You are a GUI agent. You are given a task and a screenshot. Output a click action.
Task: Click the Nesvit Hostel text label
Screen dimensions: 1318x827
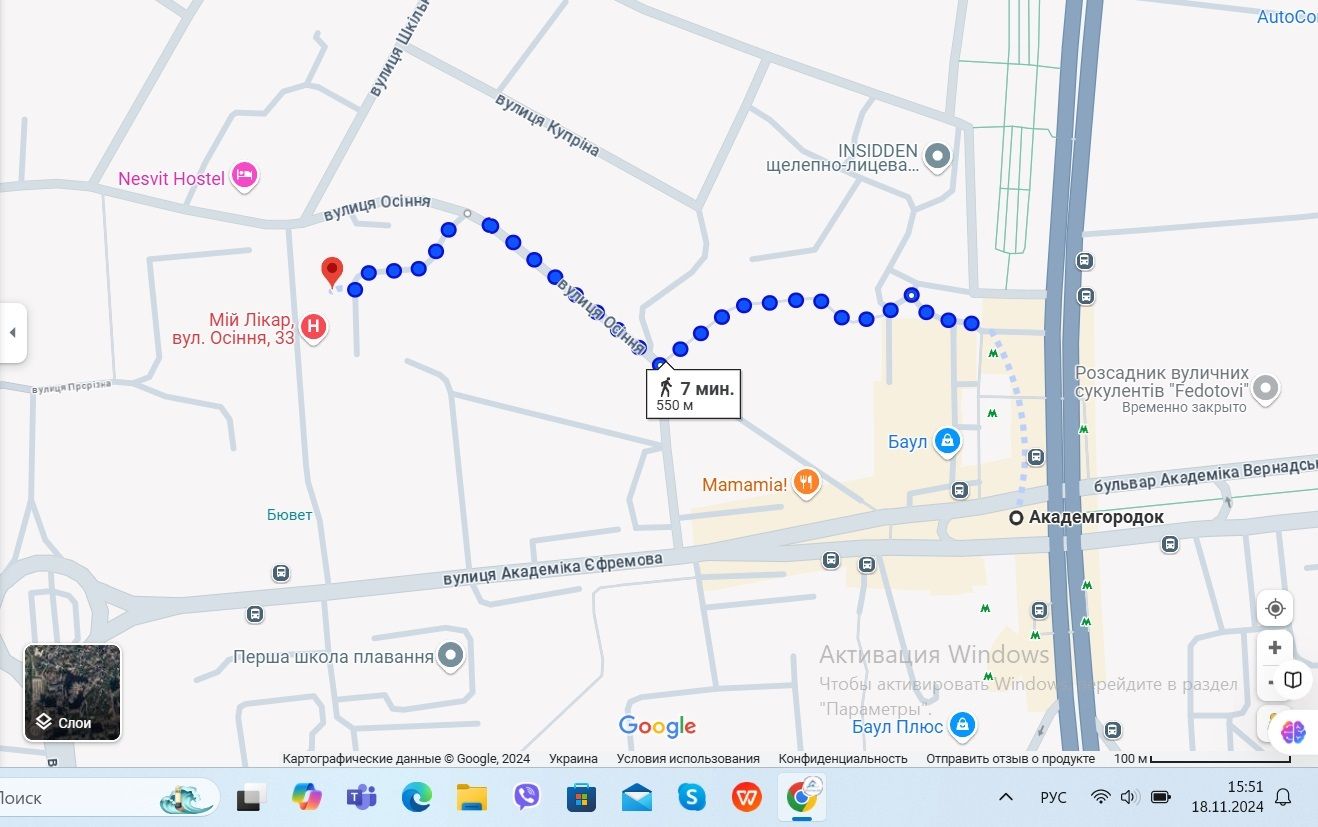click(x=171, y=178)
